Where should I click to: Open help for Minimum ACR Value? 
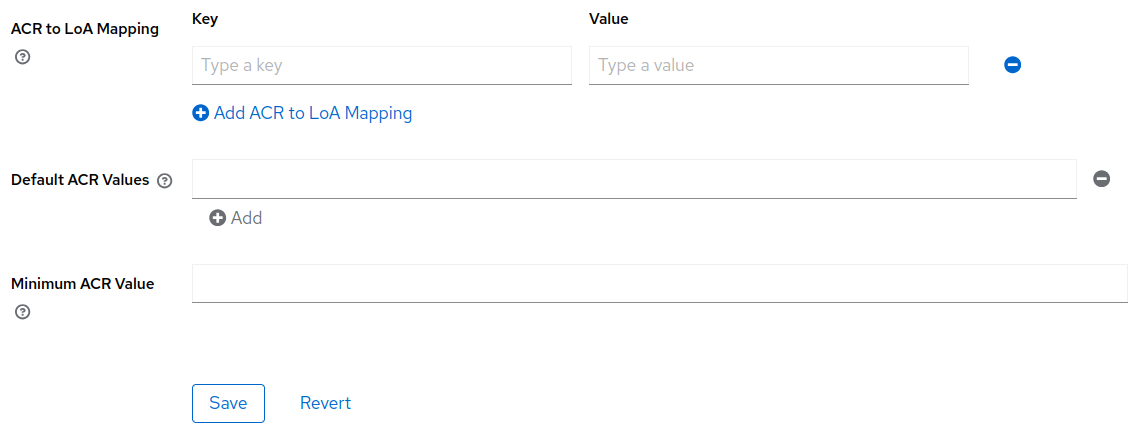point(23,312)
